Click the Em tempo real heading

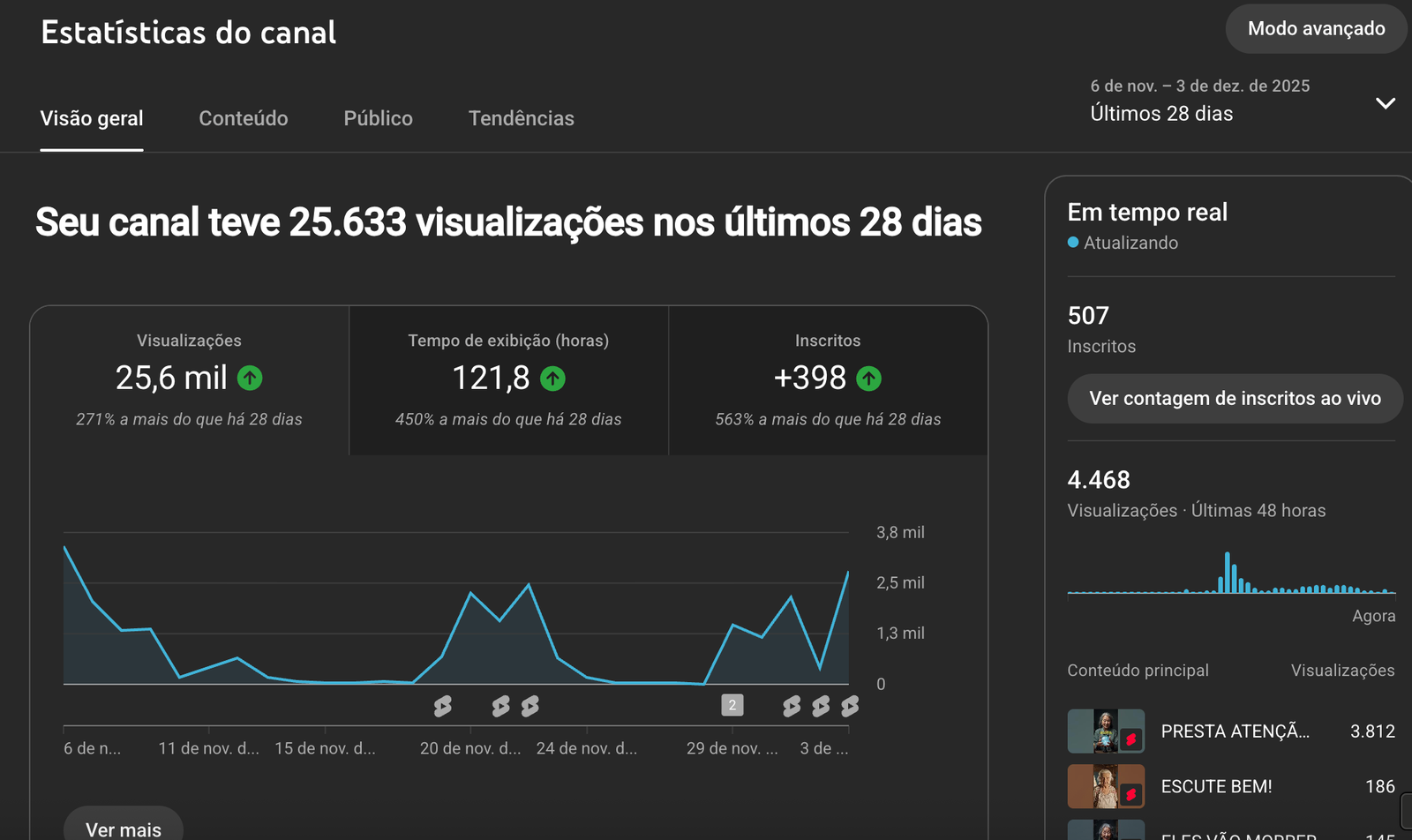click(1147, 213)
